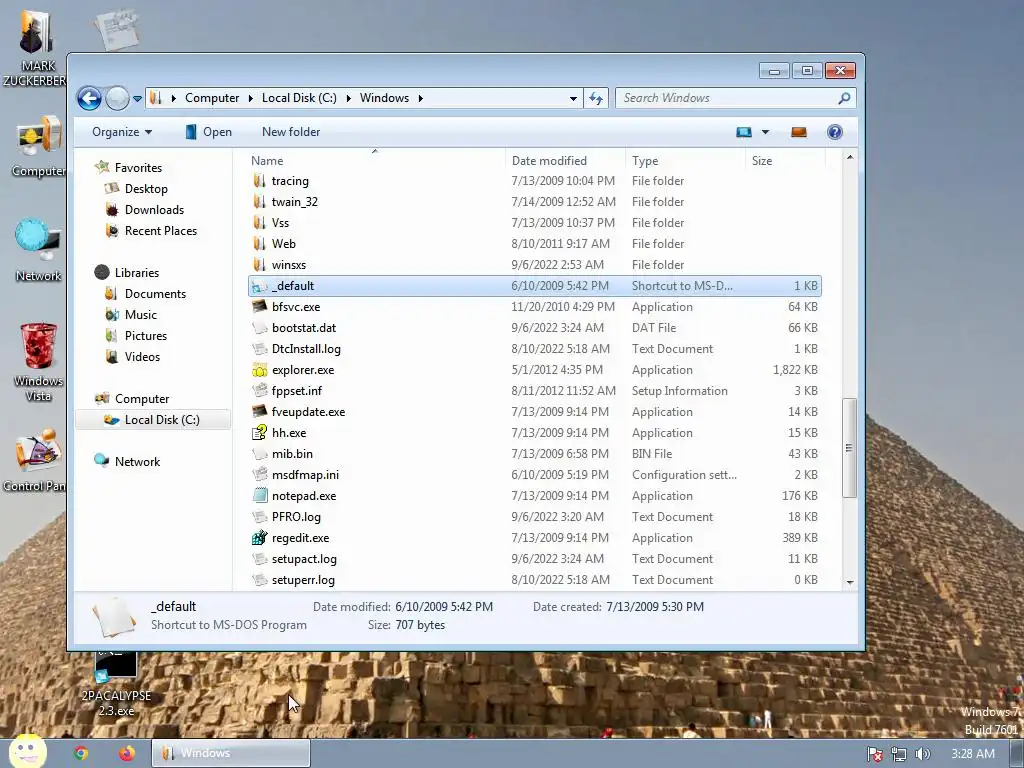
Task: Select the msdfmap.ini file name
Action: click(x=305, y=475)
